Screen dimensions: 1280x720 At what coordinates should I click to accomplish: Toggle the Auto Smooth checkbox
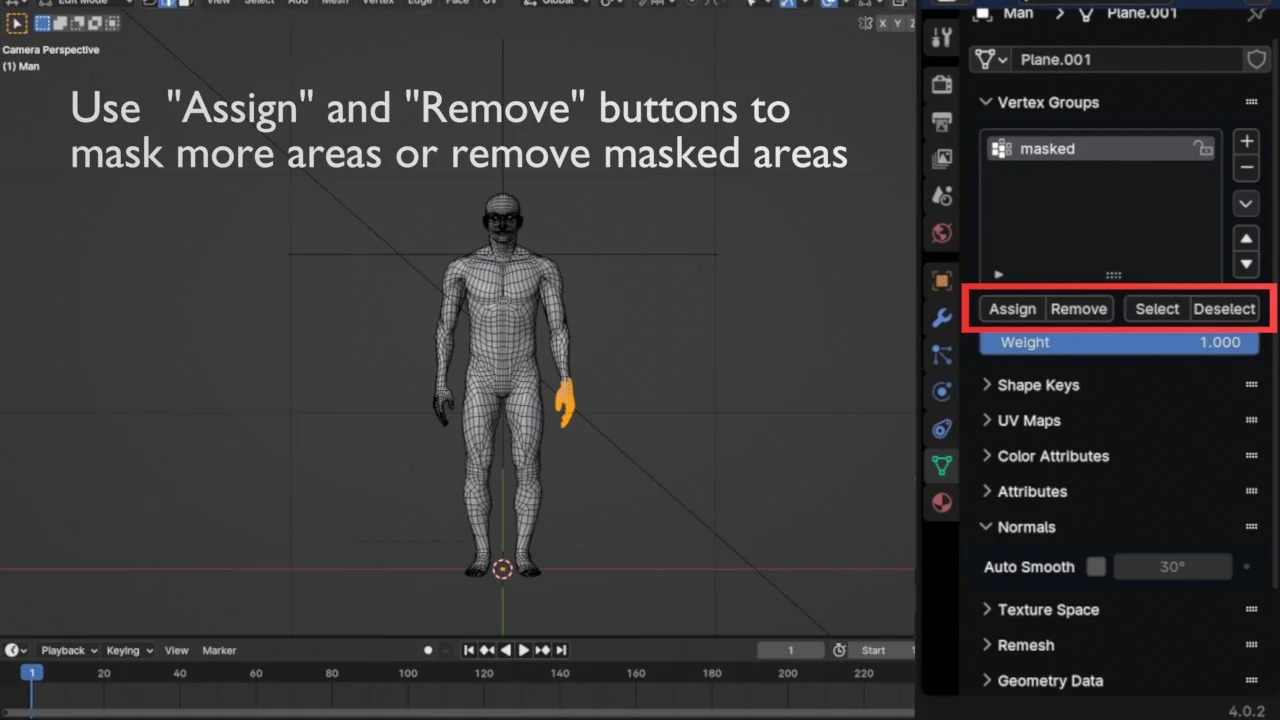point(1095,567)
